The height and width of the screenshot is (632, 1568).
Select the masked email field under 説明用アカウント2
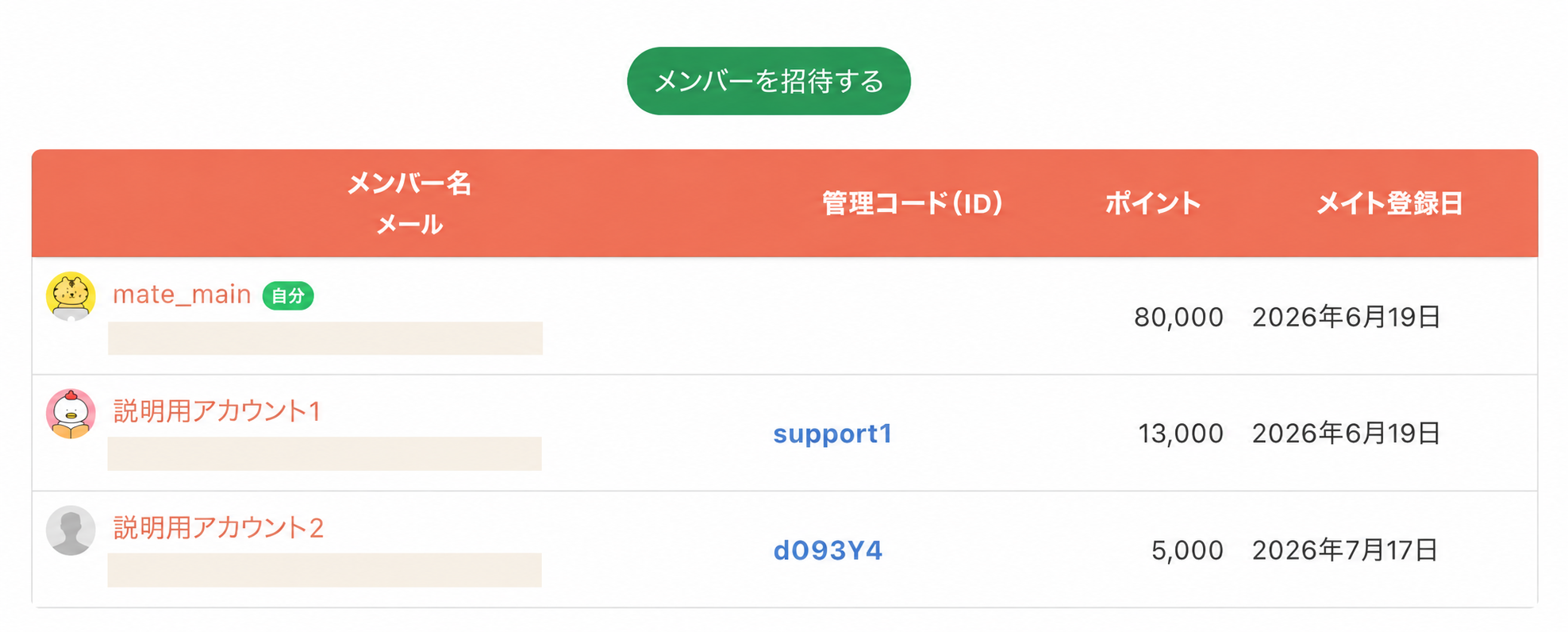[325, 570]
